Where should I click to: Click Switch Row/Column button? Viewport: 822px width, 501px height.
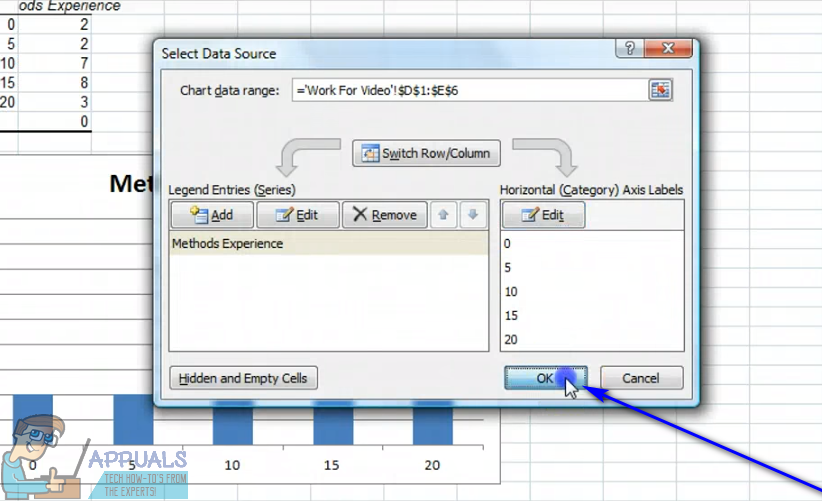427,154
